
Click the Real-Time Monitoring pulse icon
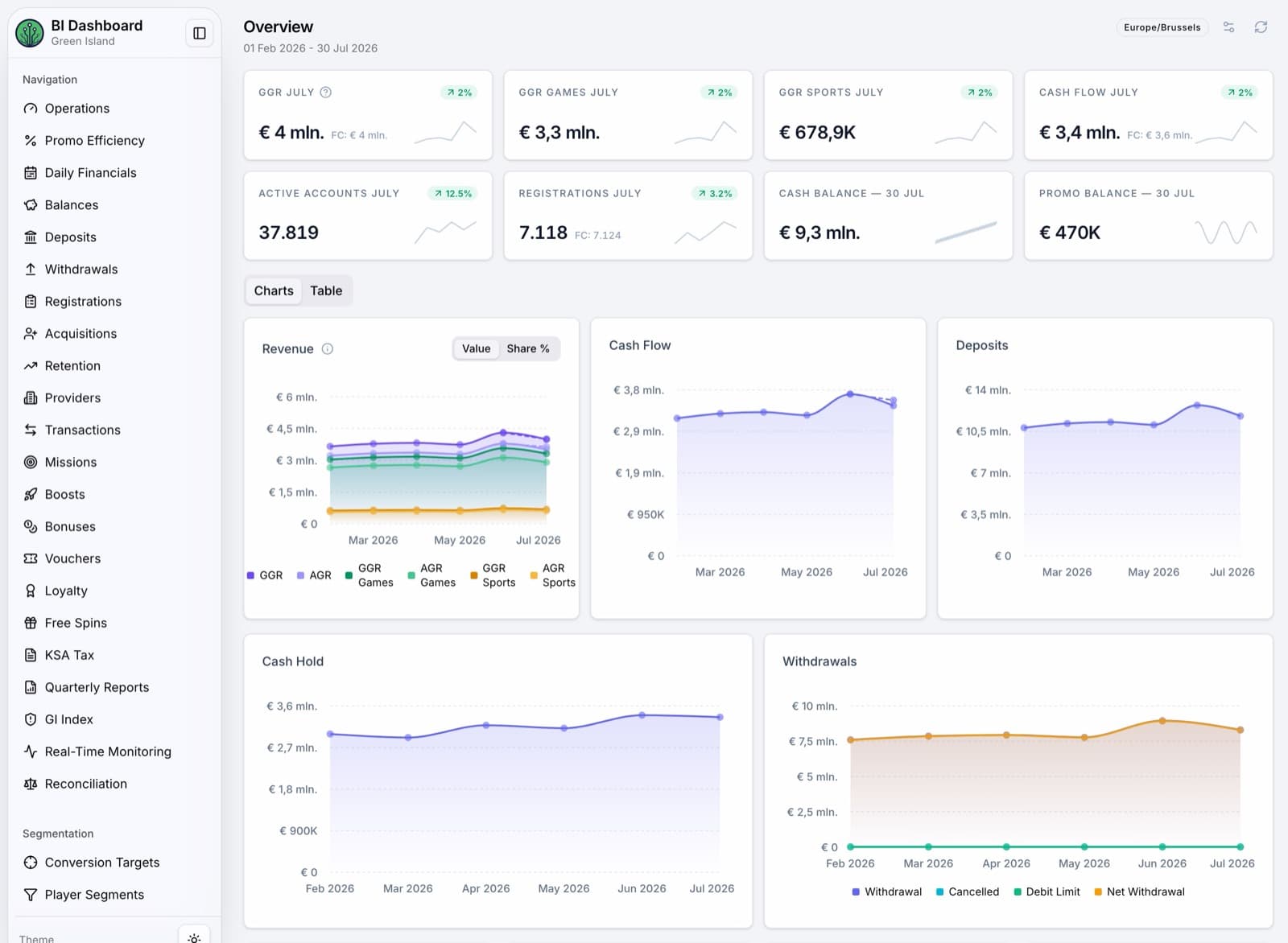click(x=31, y=752)
